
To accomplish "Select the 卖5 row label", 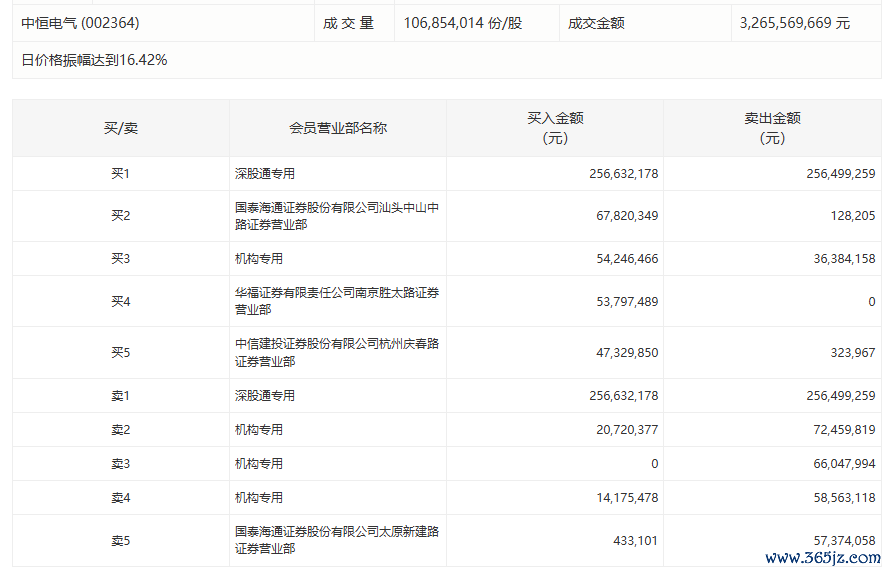I will (121, 541).
